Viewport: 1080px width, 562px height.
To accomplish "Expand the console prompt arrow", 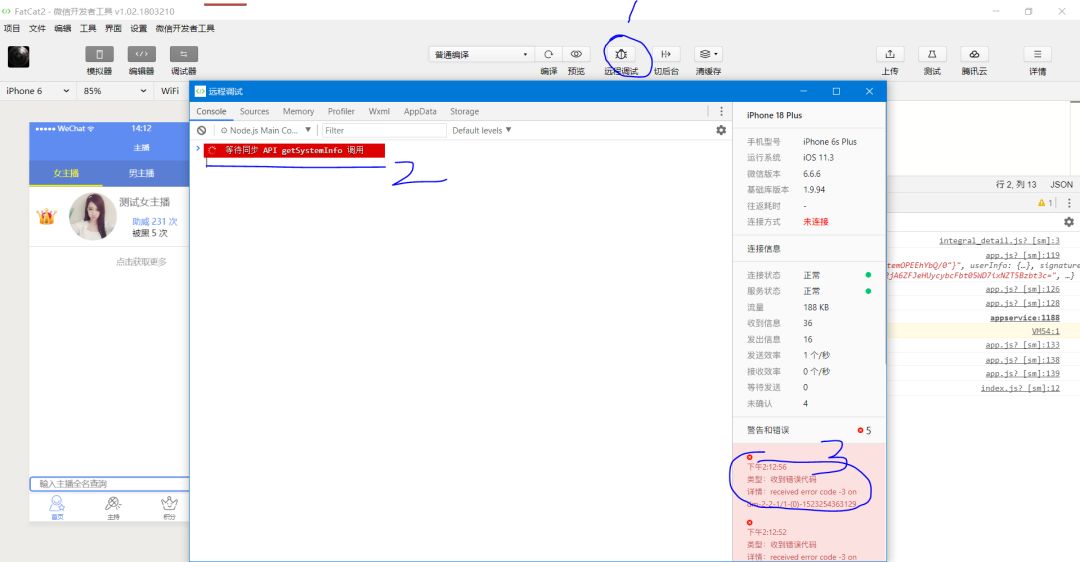I will pos(198,148).
